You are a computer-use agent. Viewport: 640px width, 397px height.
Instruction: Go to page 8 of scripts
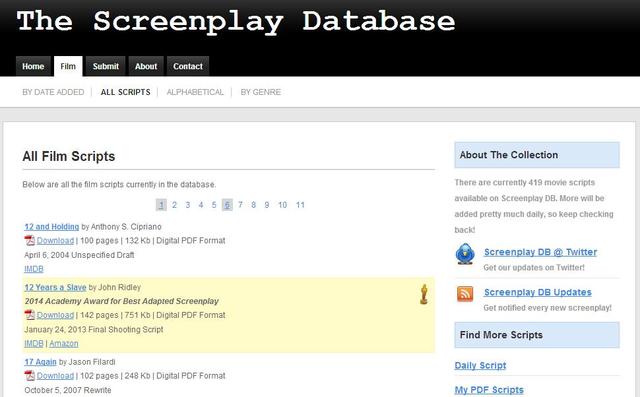[x=253, y=205]
